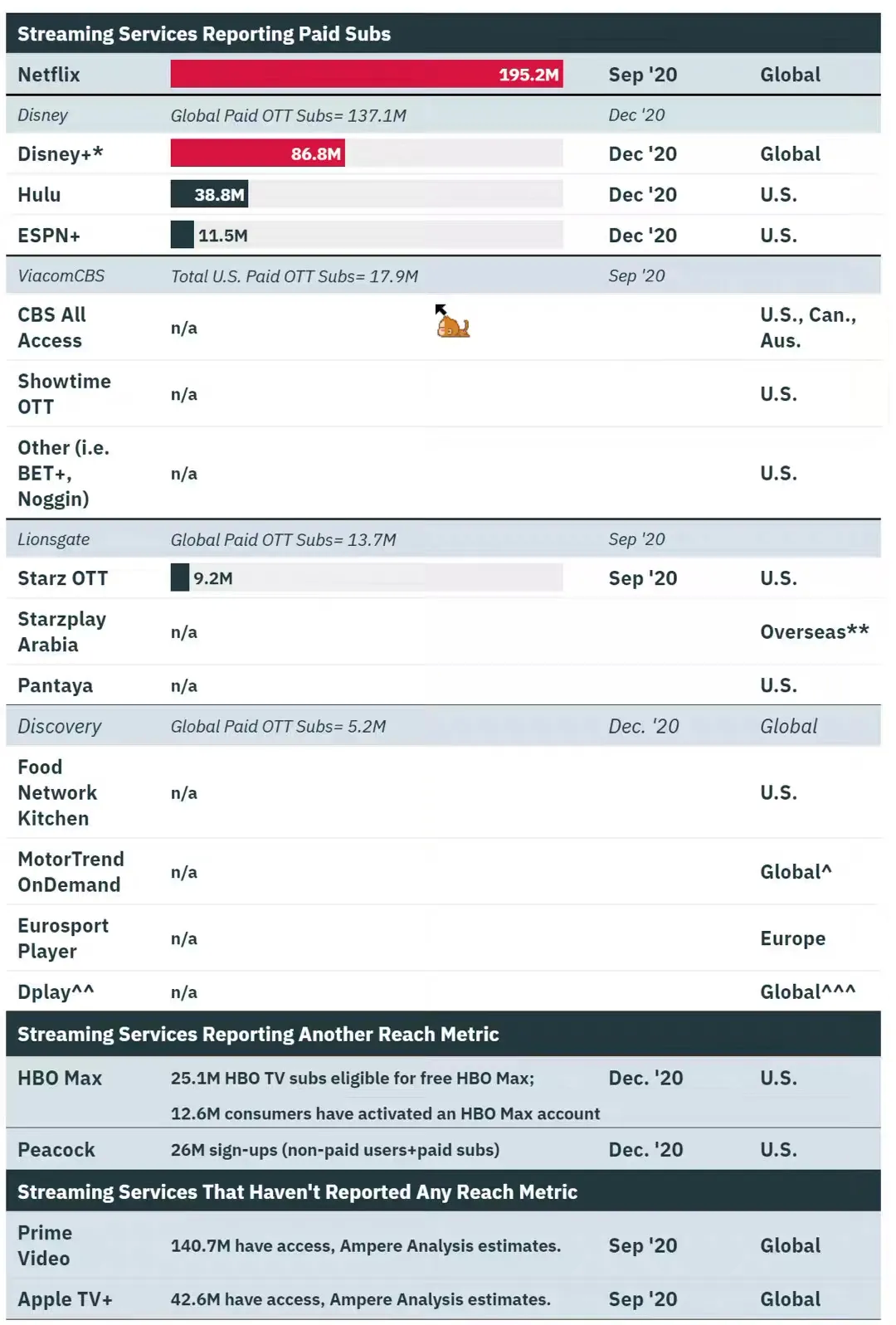The image size is (896, 1325).
Task: Click the Lionsgate group label
Action: tap(54, 539)
